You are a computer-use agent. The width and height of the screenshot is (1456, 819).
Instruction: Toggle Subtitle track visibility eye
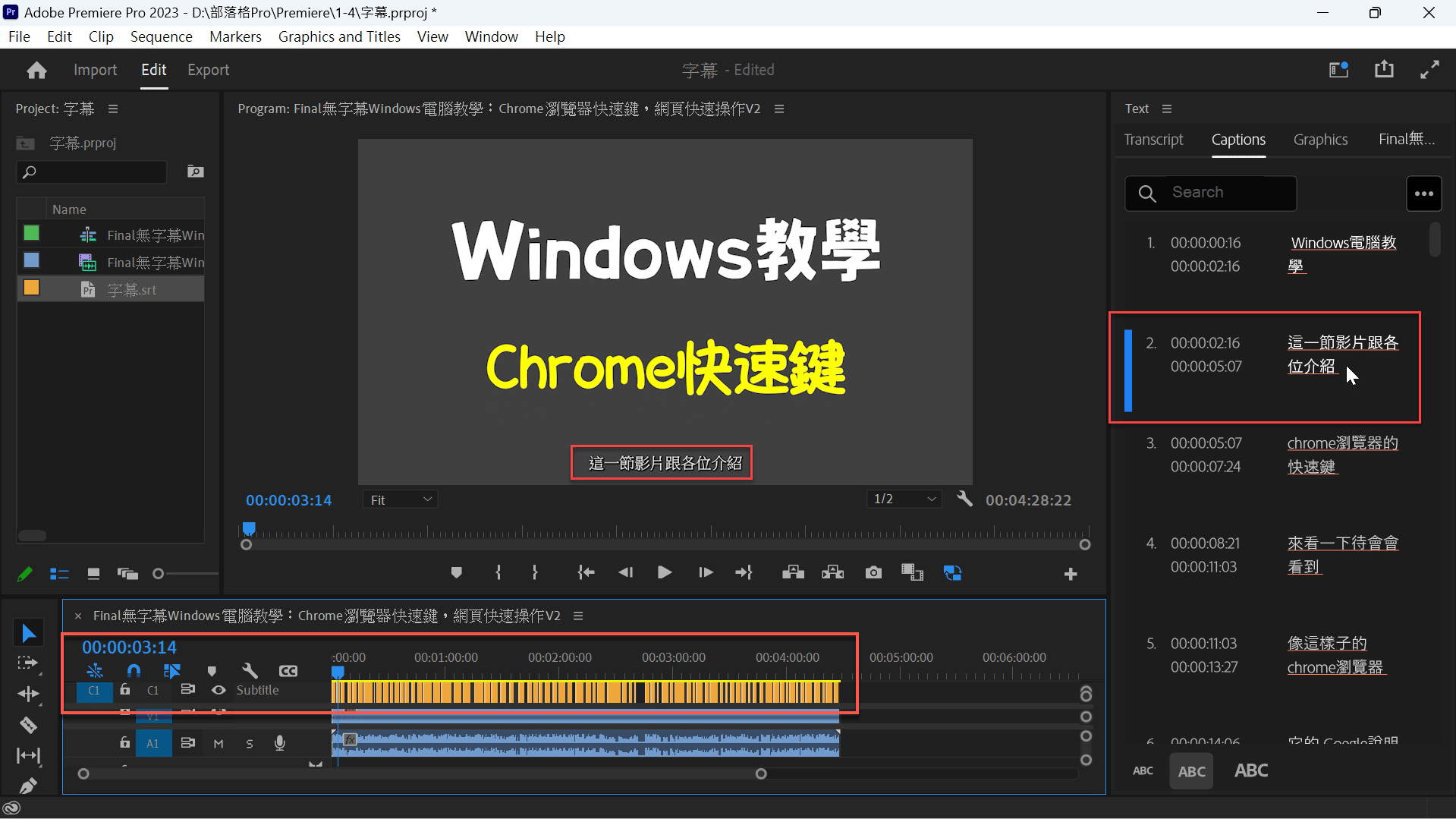pyautogui.click(x=219, y=690)
